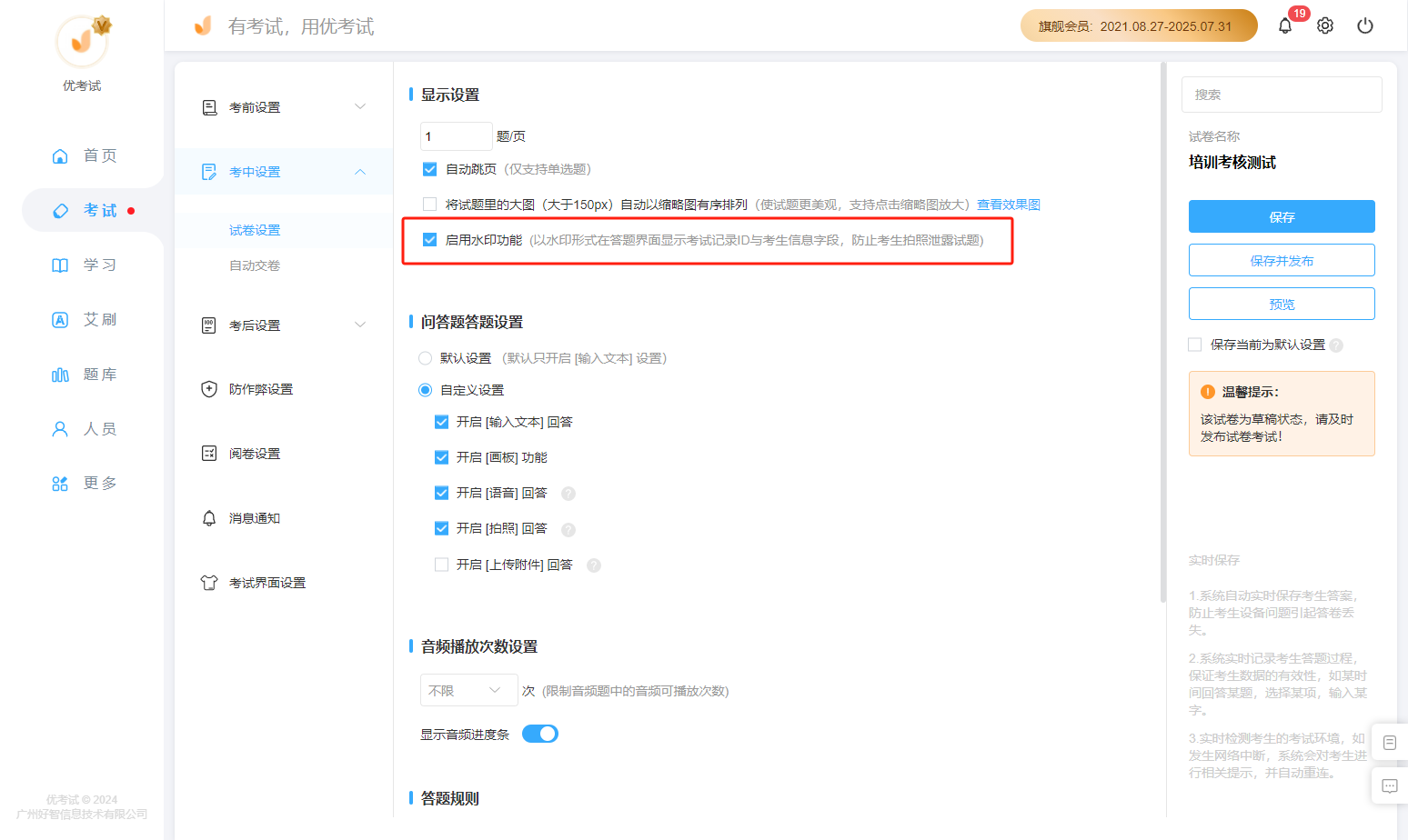
Task: Click the 人员 person icon
Action: (60, 429)
